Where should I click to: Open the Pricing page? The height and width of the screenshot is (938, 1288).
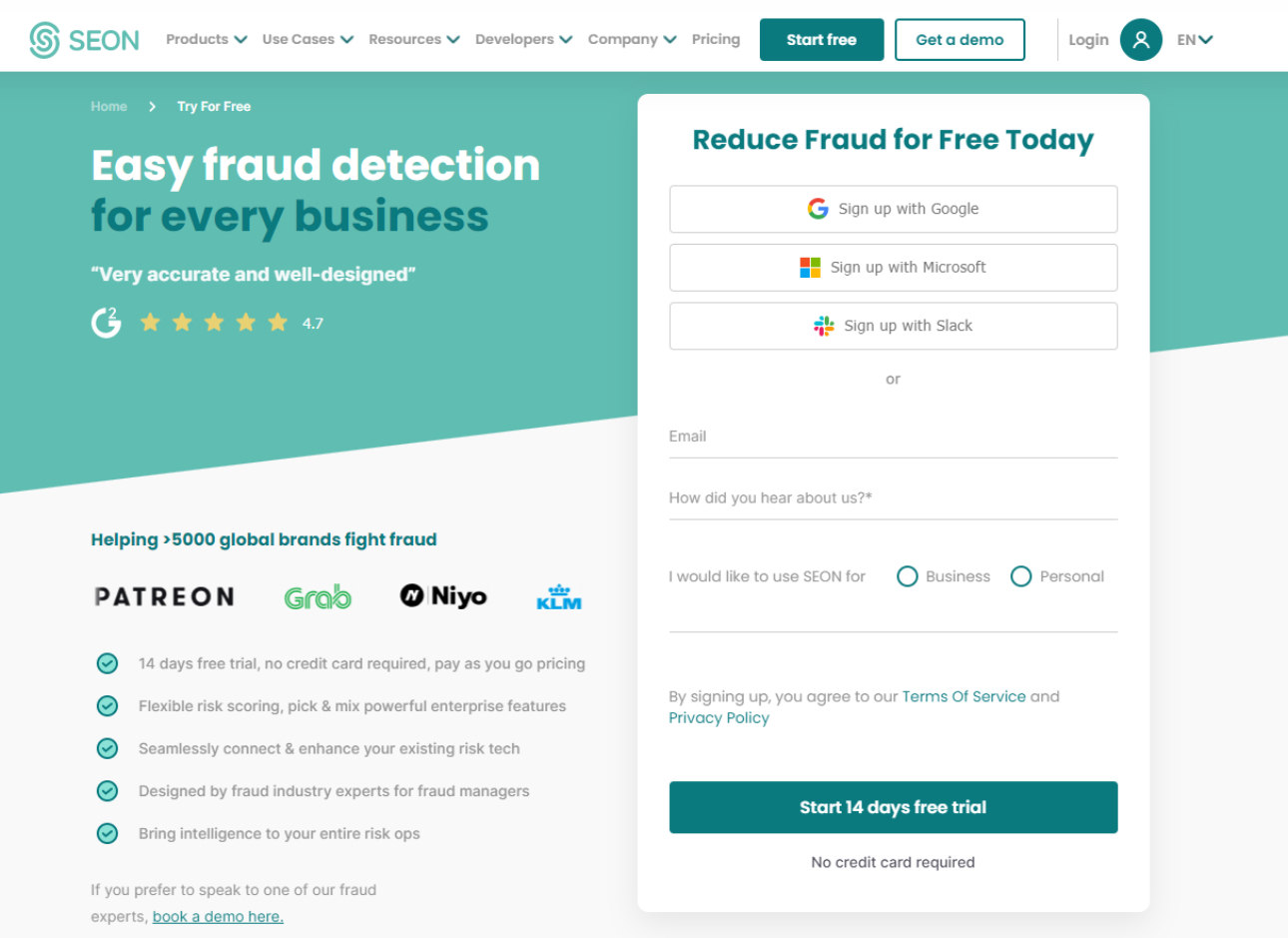click(716, 40)
